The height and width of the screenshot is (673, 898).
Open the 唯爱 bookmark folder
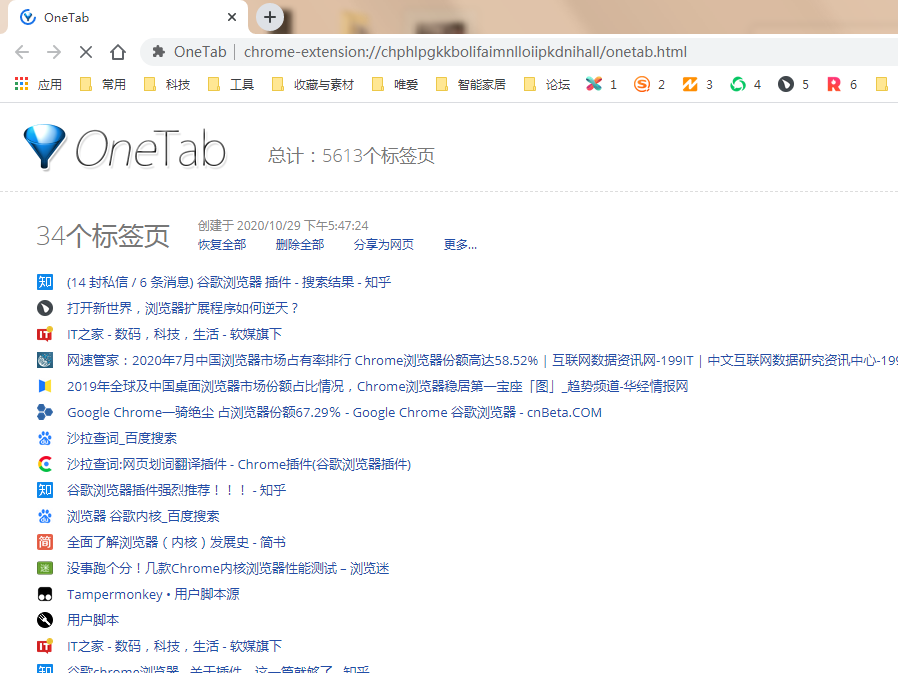tap(395, 85)
